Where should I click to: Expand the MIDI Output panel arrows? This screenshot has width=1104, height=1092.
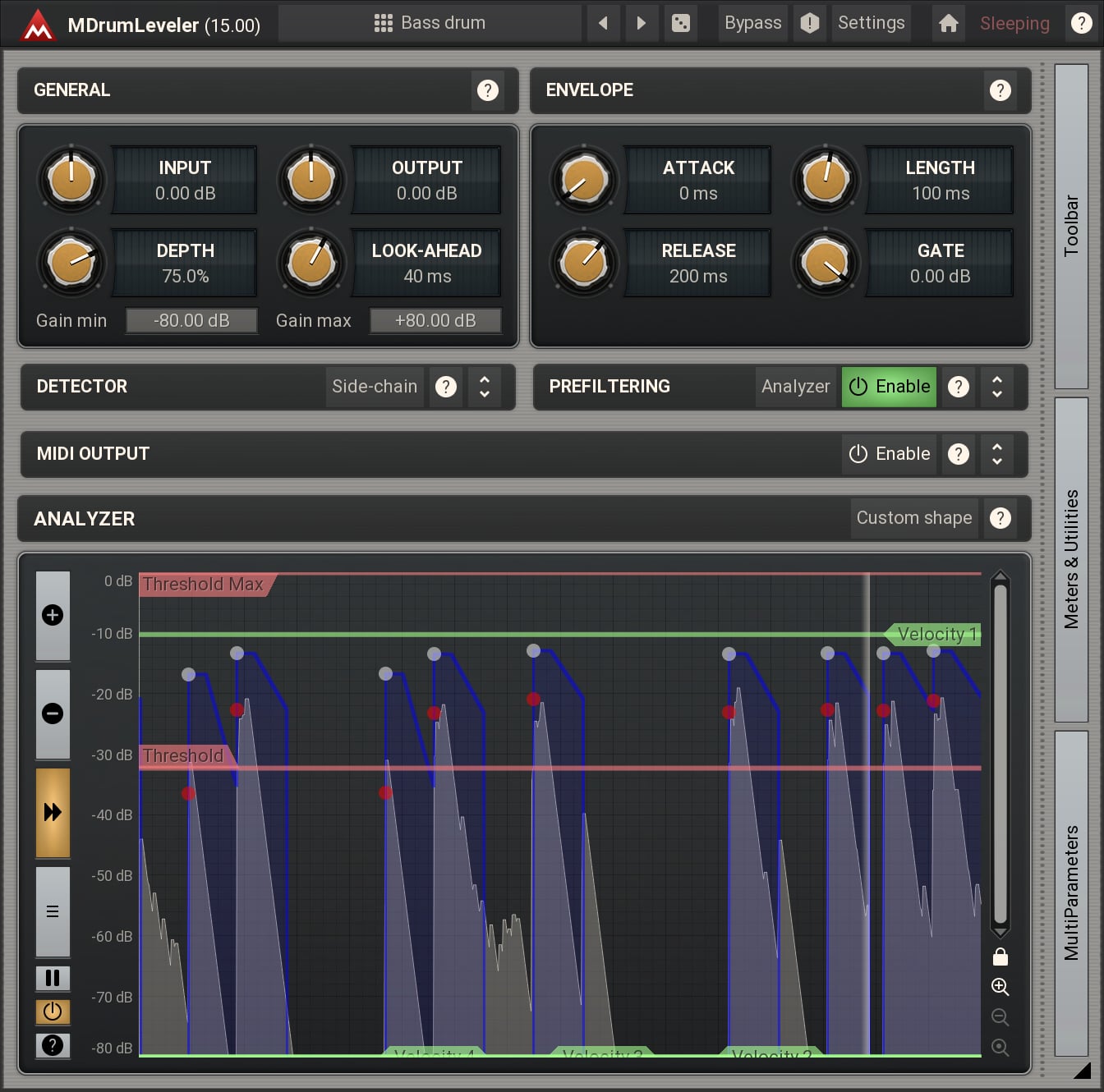click(x=996, y=454)
